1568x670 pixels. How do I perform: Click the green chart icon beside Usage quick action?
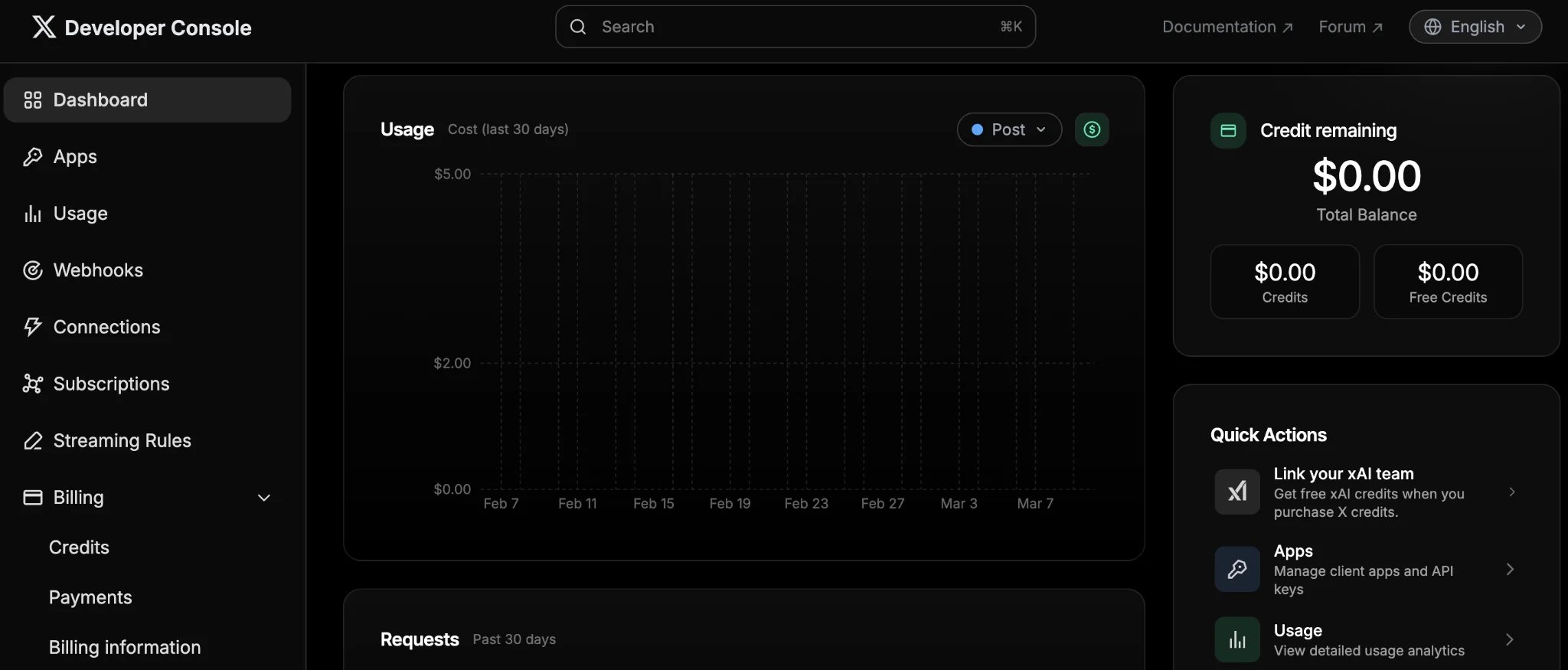click(1237, 639)
